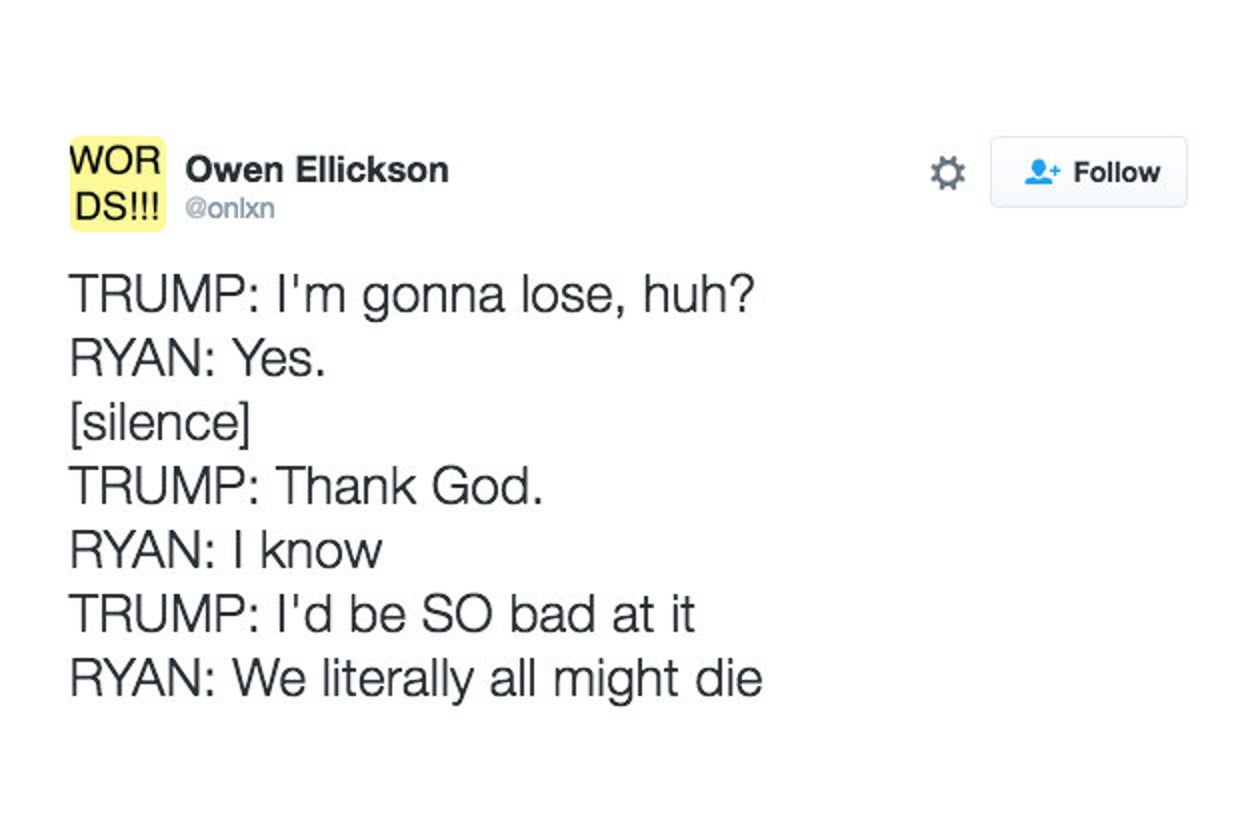The image size is (1250, 830).
Task: Click the last "RYAN:" speaker label
Action: [x=144, y=678]
